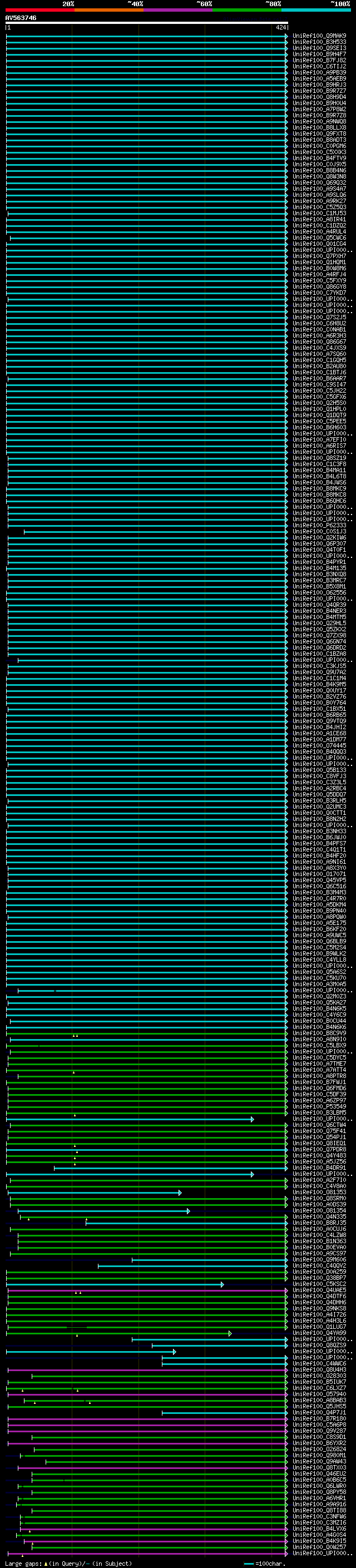This screenshot has height=1568, width=356.
Task: Open the UniRef100_A9PB39 entry
Action: [x=319, y=72]
